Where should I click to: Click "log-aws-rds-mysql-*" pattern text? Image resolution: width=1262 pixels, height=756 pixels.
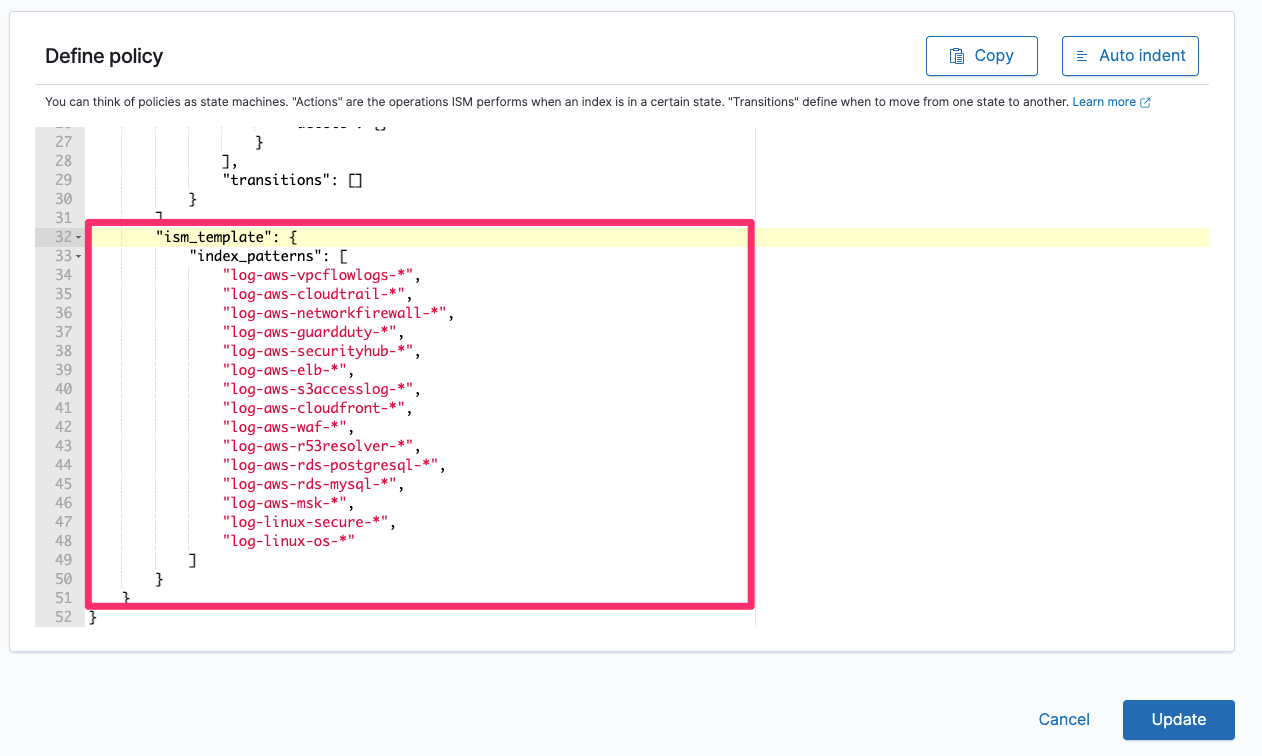tap(310, 484)
